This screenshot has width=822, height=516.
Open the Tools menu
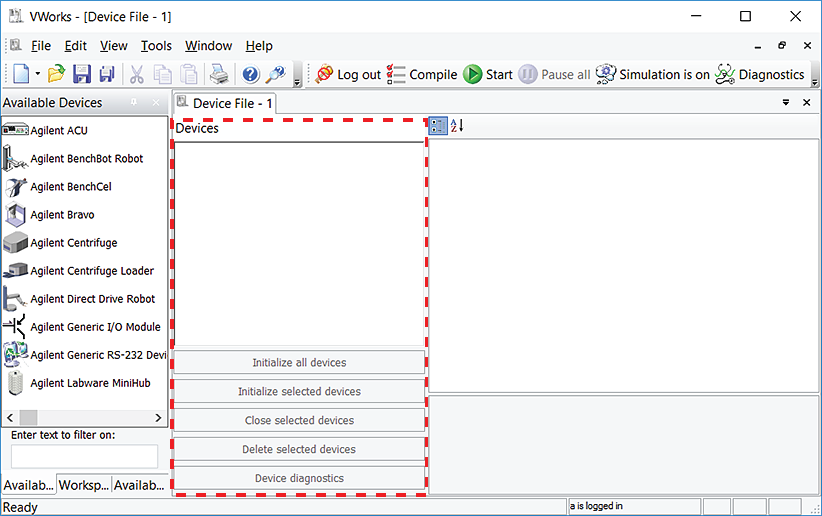[x=156, y=46]
